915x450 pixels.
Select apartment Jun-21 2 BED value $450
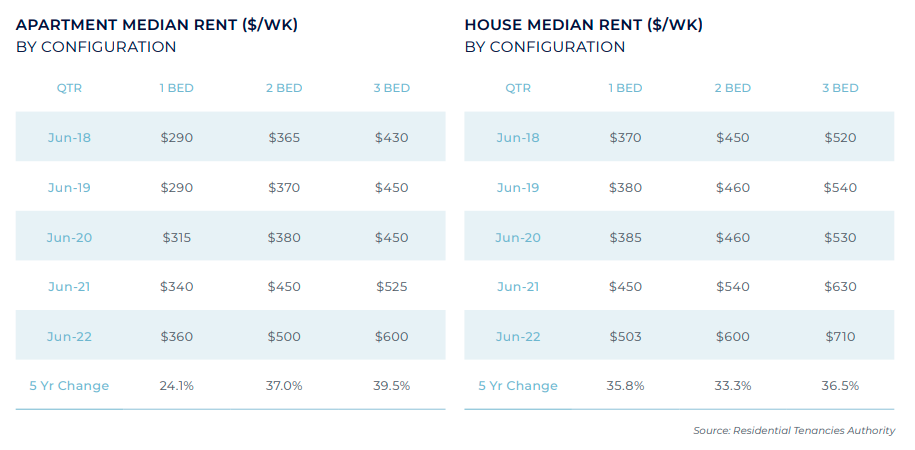pyautogui.click(x=284, y=286)
